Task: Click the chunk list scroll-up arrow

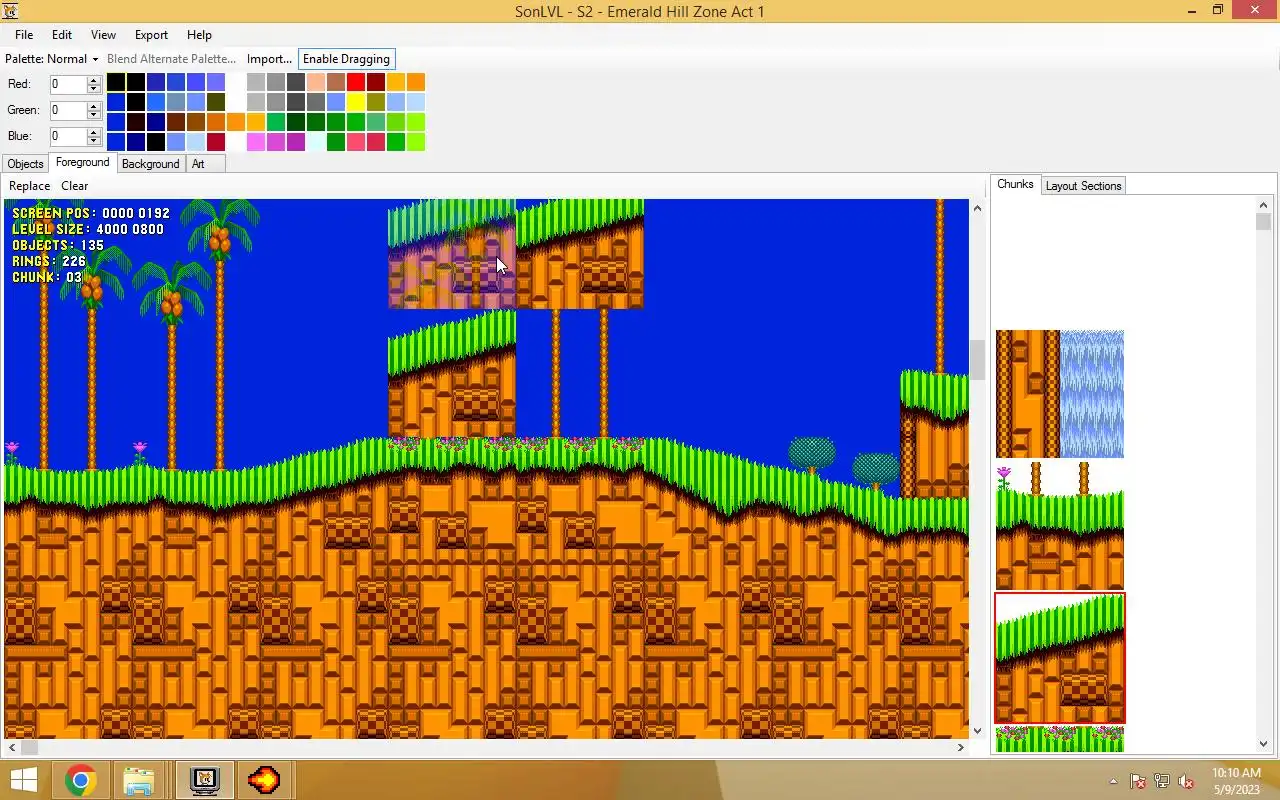Action: 1264,205
